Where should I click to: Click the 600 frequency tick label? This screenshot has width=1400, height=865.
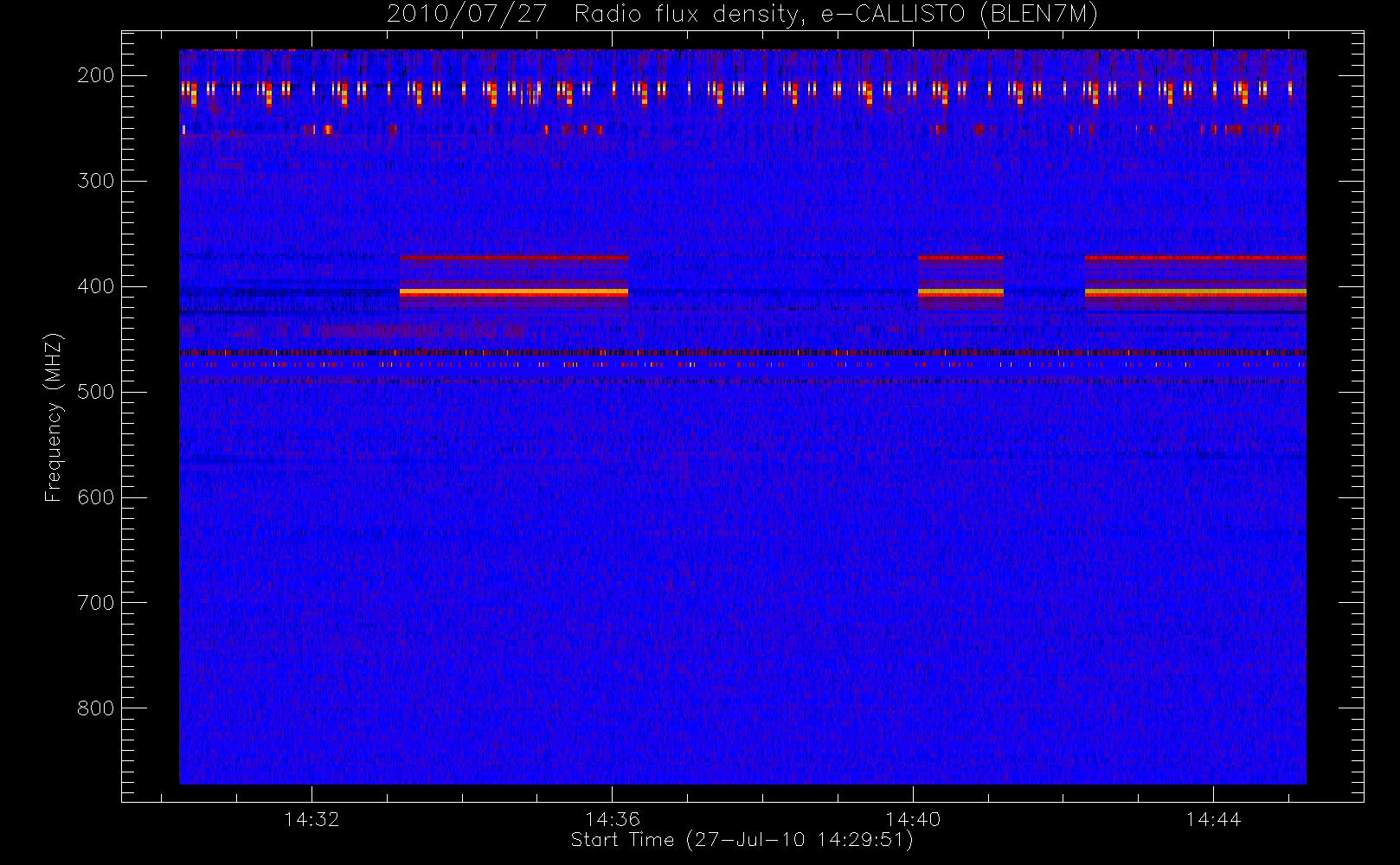(x=96, y=497)
